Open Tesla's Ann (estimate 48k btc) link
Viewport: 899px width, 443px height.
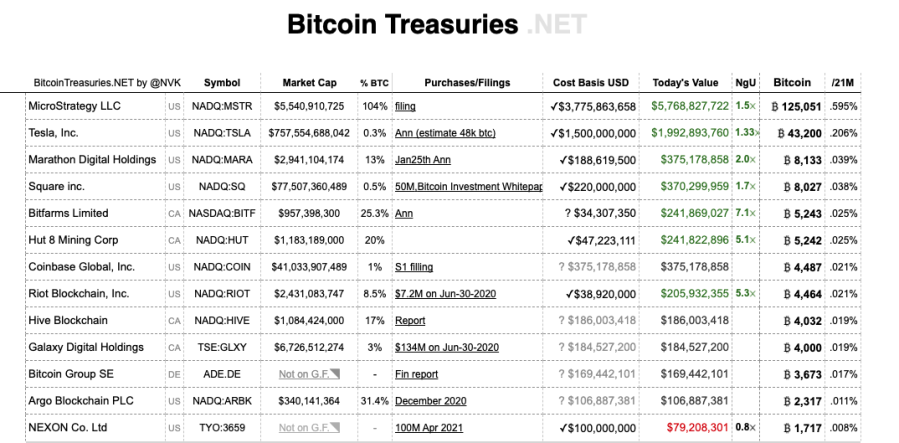tap(445, 133)
